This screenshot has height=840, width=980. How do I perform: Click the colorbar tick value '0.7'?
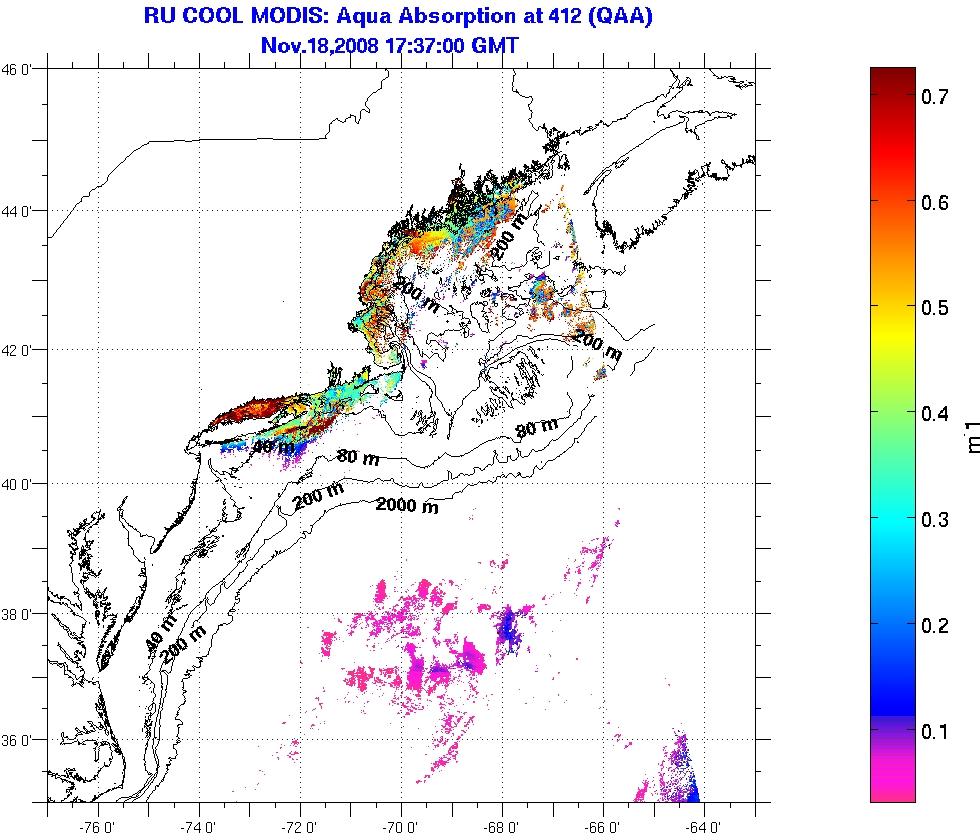[x=935, y=97]
